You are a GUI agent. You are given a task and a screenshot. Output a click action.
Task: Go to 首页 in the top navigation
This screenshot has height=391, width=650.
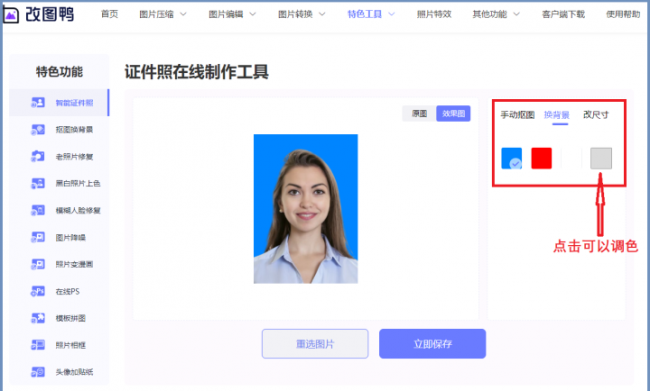pos(109,14)
